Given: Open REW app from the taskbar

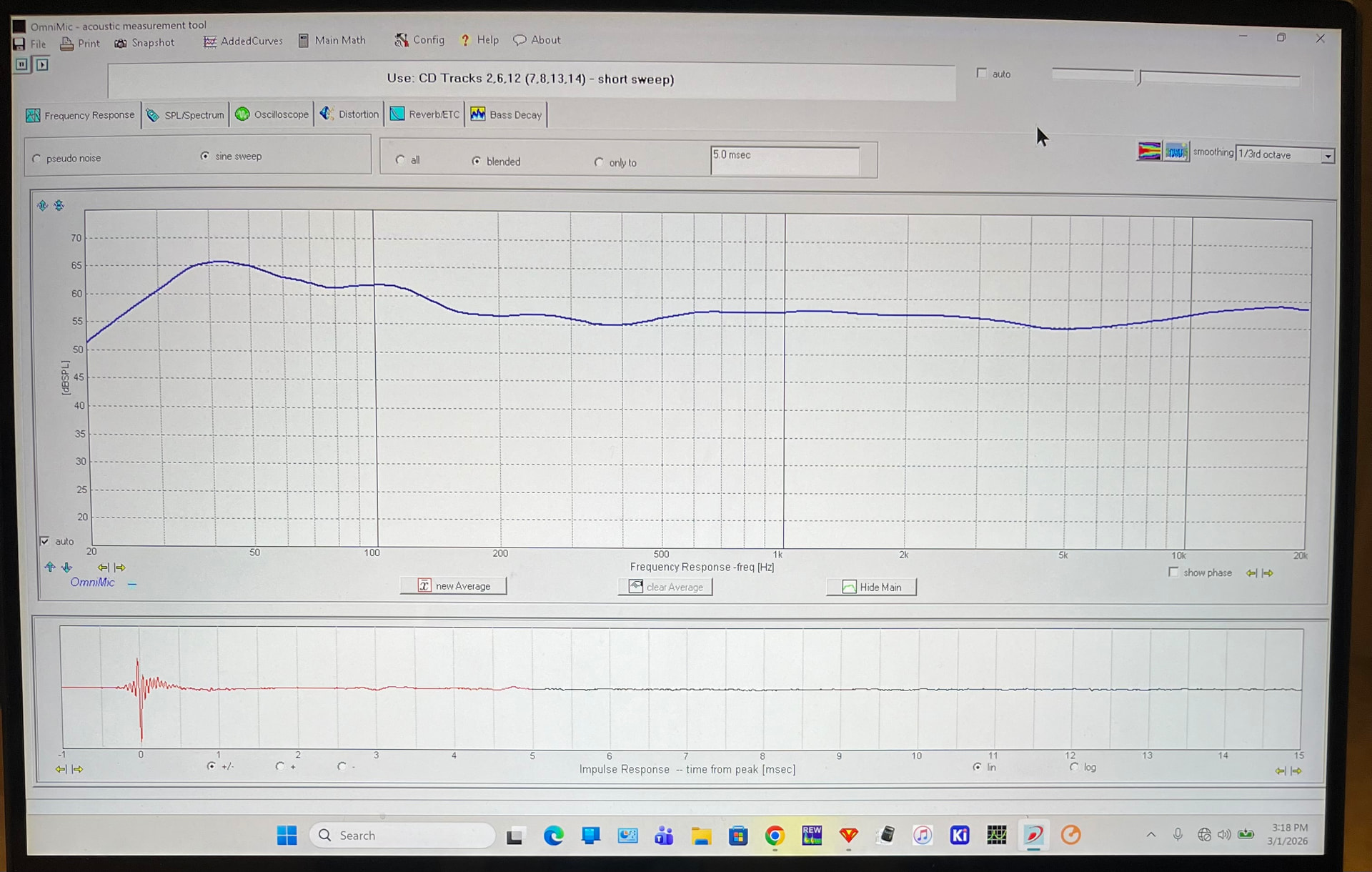Looking at the screenshot, I should (812, 835).
